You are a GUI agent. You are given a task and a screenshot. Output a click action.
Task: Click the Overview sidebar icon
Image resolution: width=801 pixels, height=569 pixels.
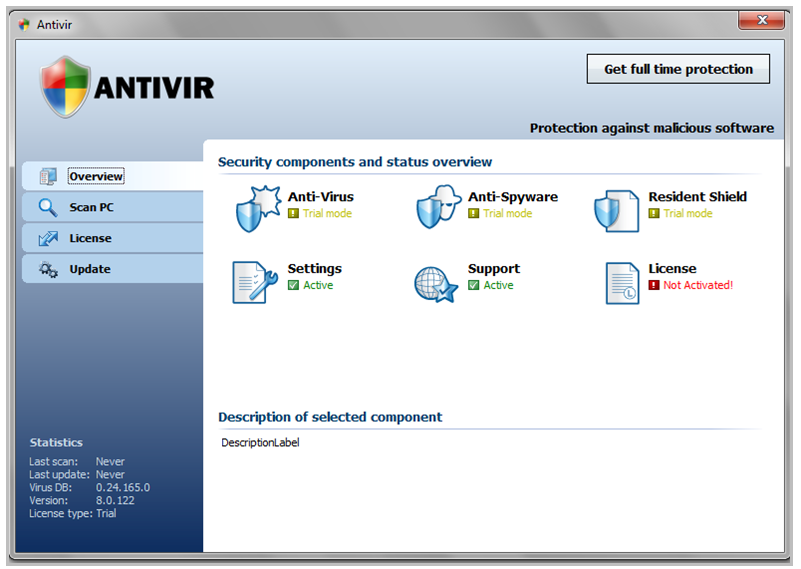[48, 176]
